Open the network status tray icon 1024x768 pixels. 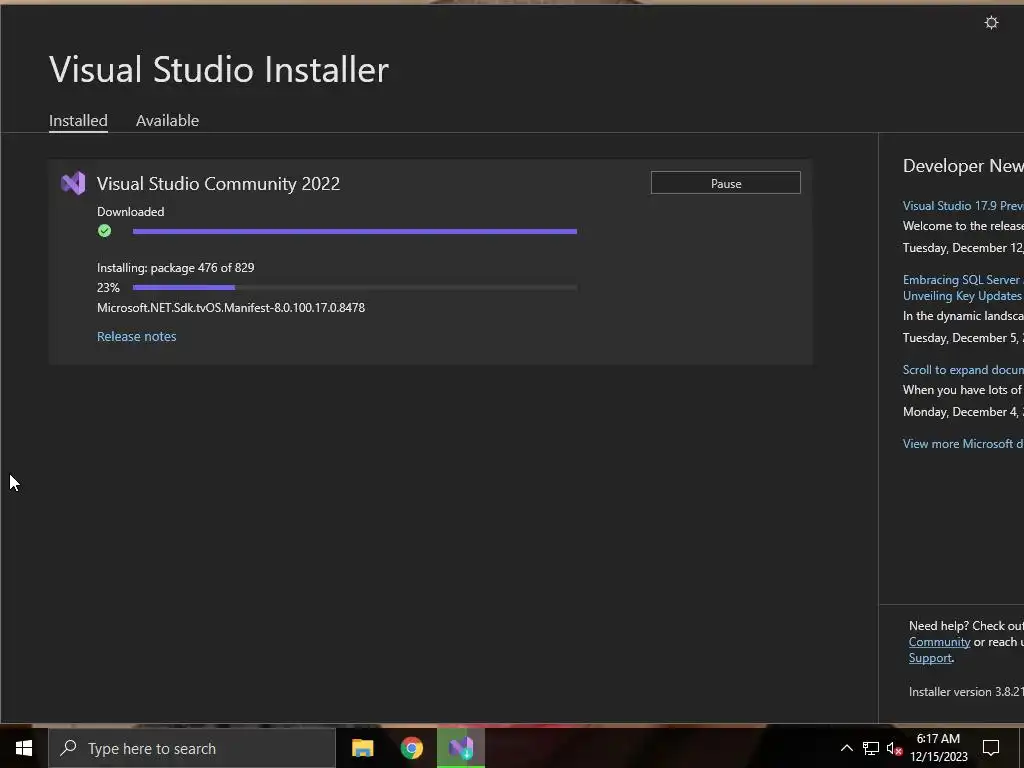871,748
